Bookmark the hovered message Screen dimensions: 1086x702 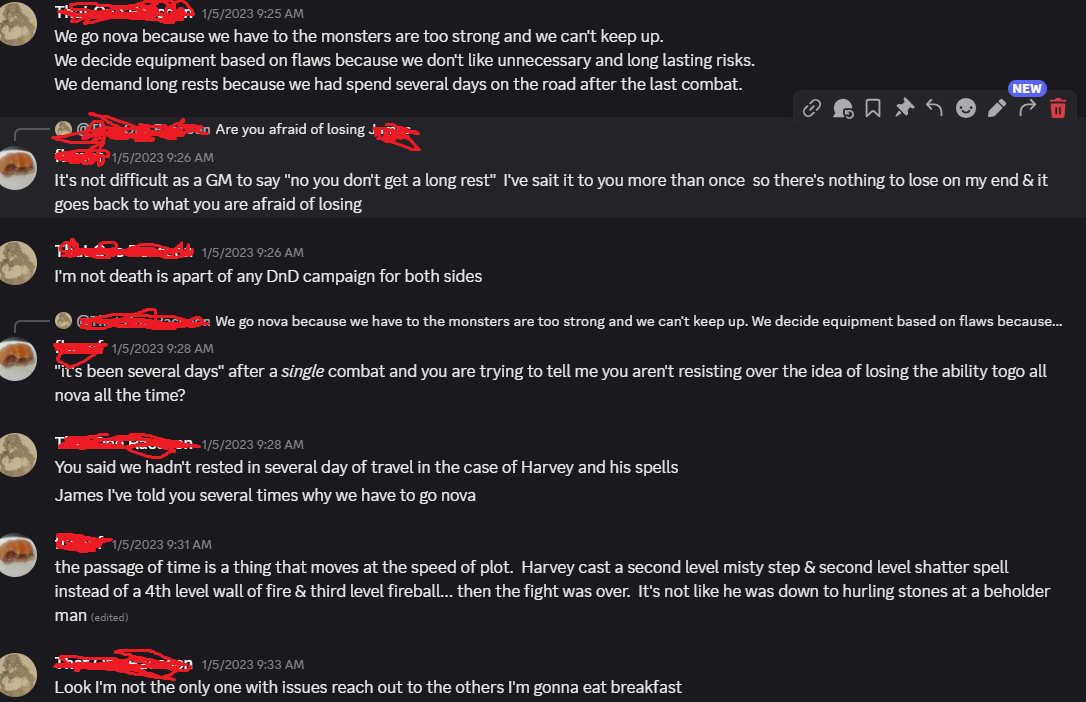click(873, 108)
